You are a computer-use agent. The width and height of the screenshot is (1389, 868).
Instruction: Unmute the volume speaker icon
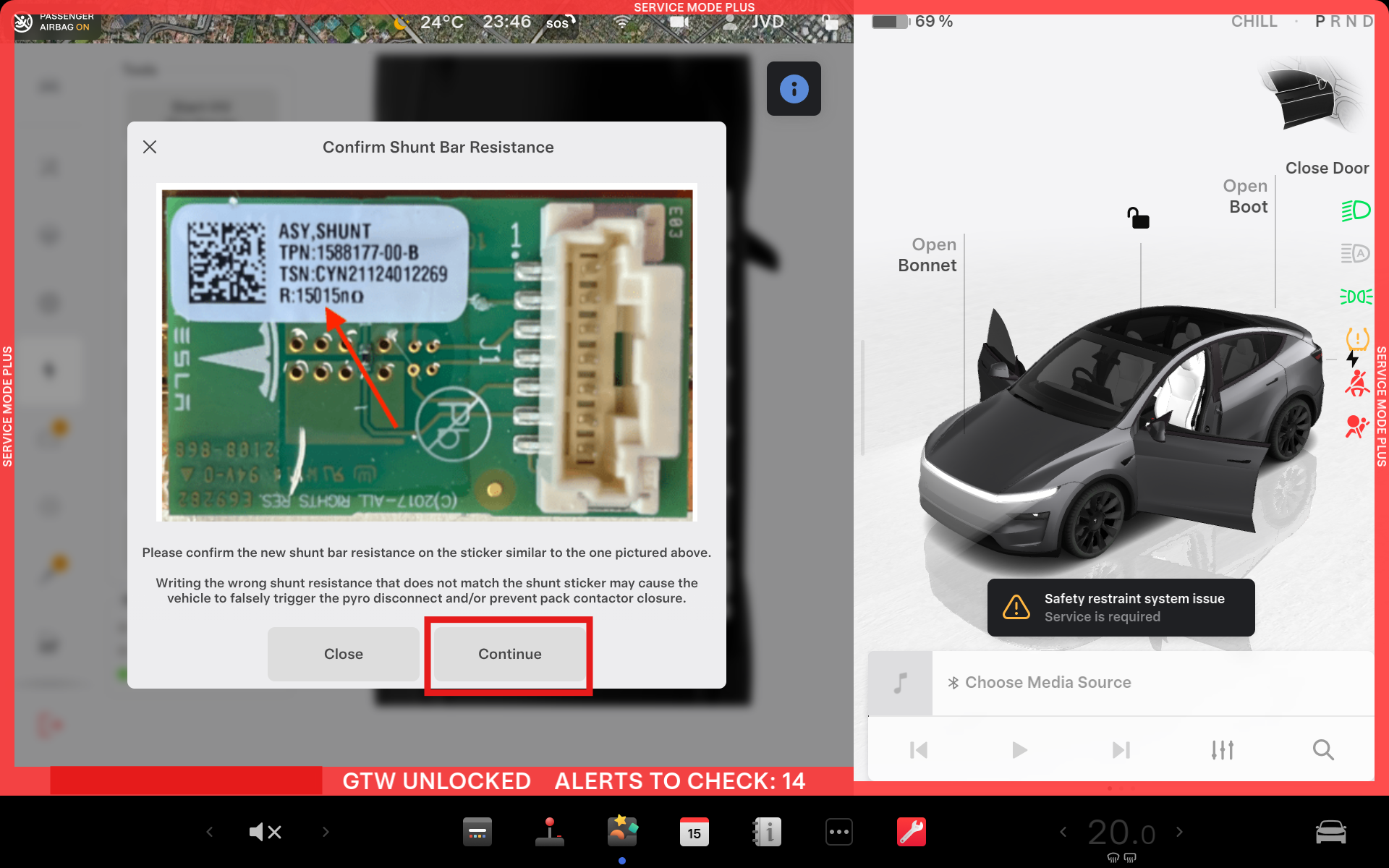265,832
